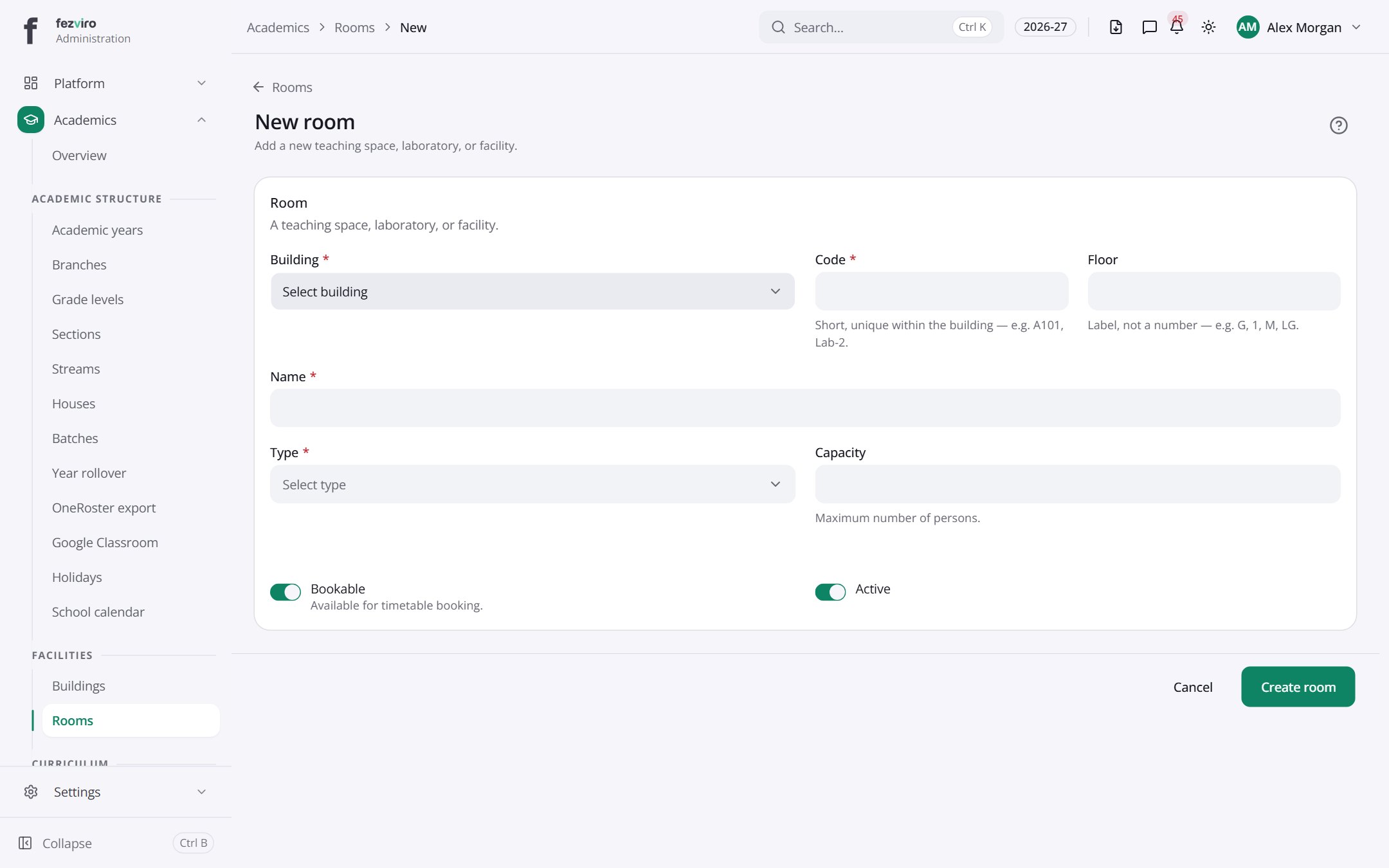Open the chat messages icon
Screen dimensions: 1389x868
(x=1149, y=27)
